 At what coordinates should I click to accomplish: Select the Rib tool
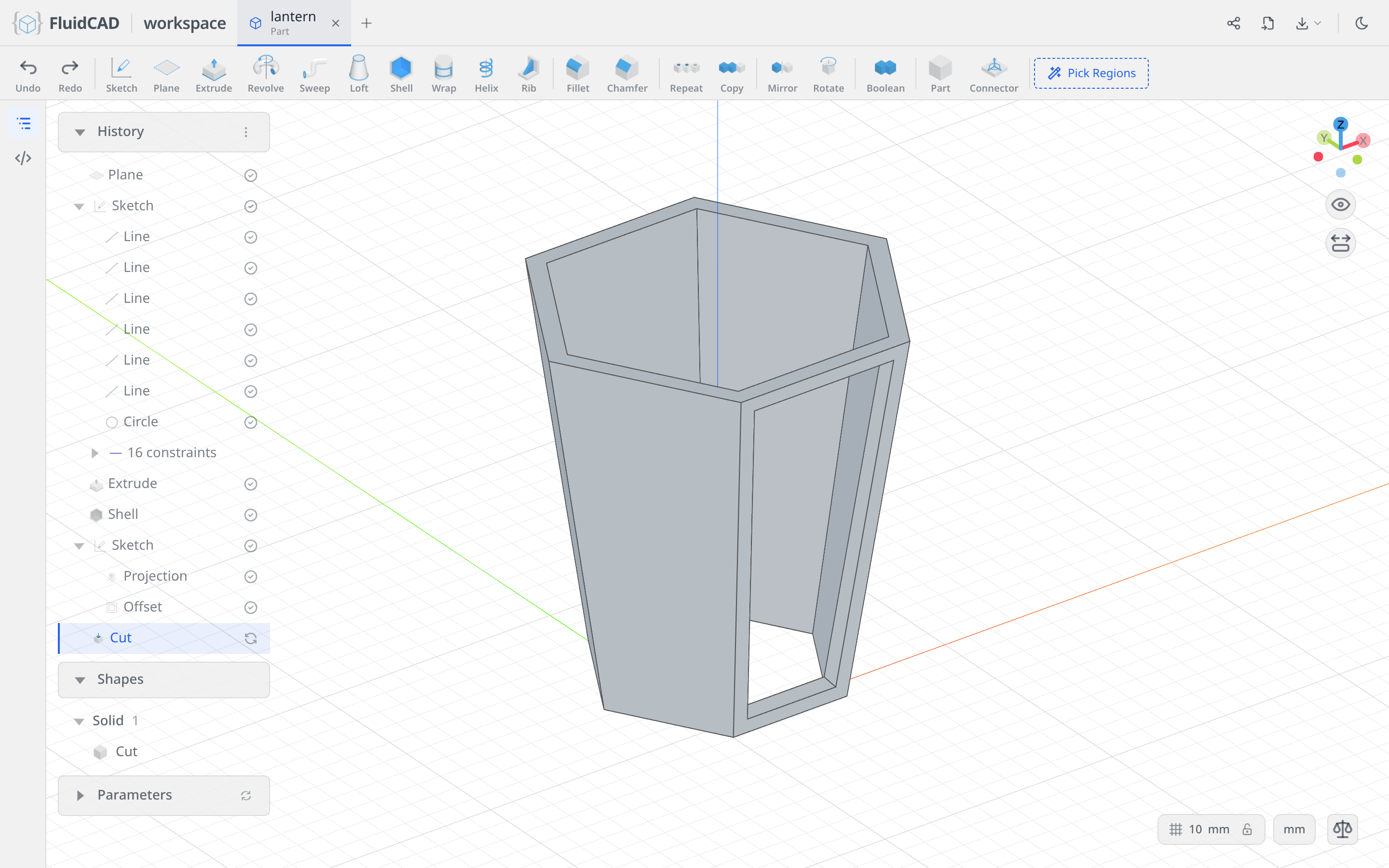tap(529, 74)
